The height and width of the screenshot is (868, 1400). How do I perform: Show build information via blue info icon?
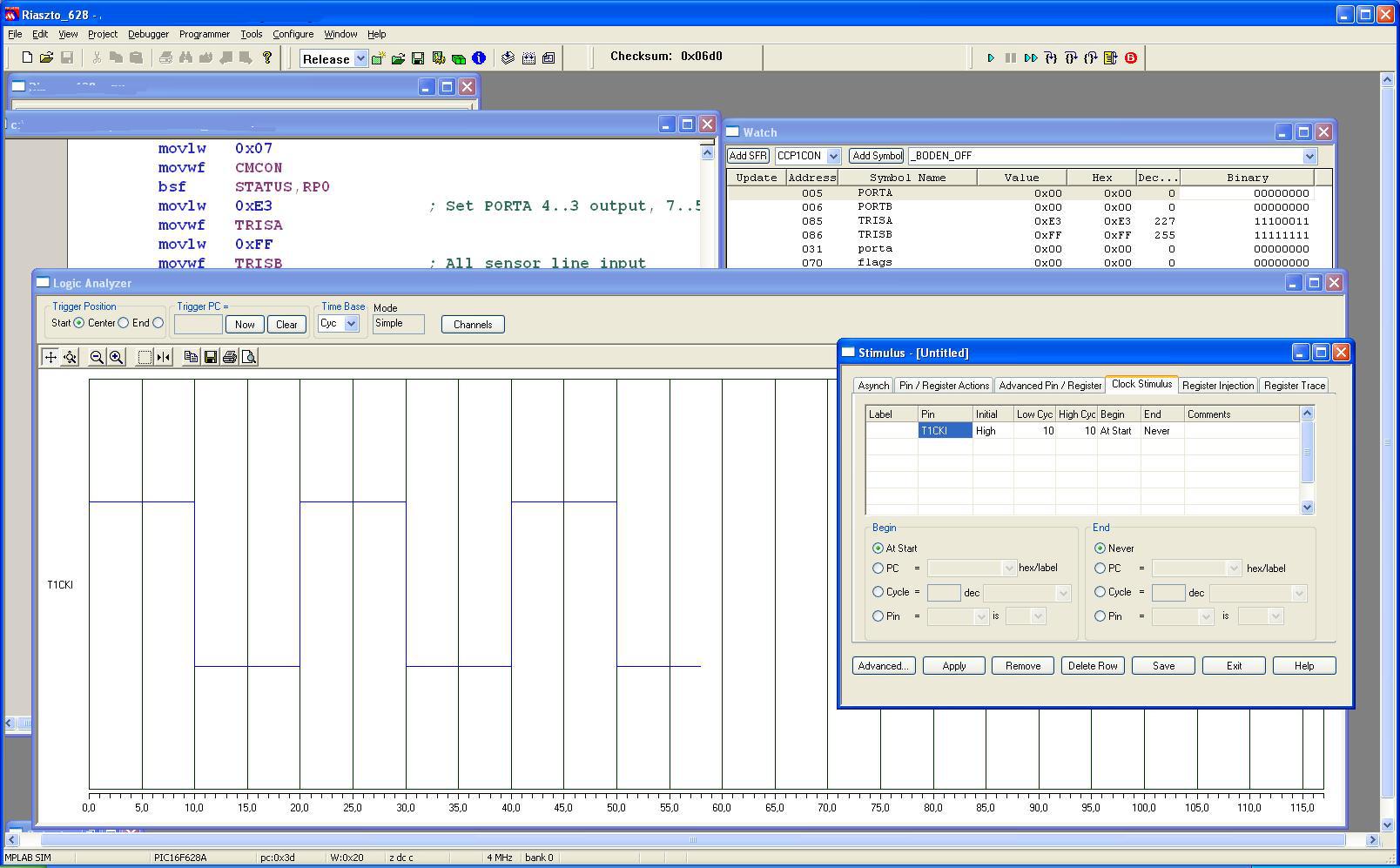pyautogui.click(x=479, y=58)
